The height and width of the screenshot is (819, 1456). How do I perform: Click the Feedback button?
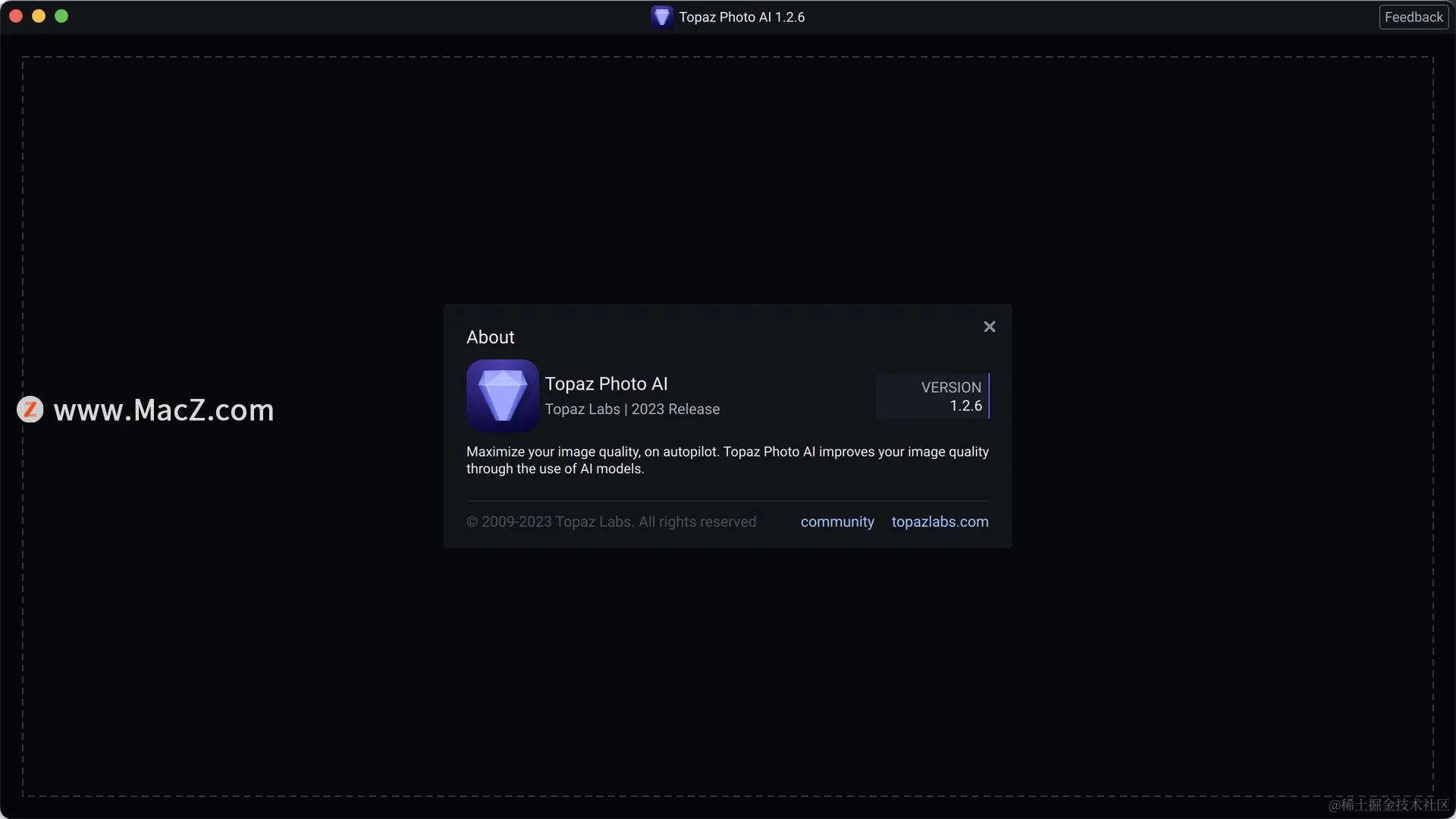tap(1413, 17)
